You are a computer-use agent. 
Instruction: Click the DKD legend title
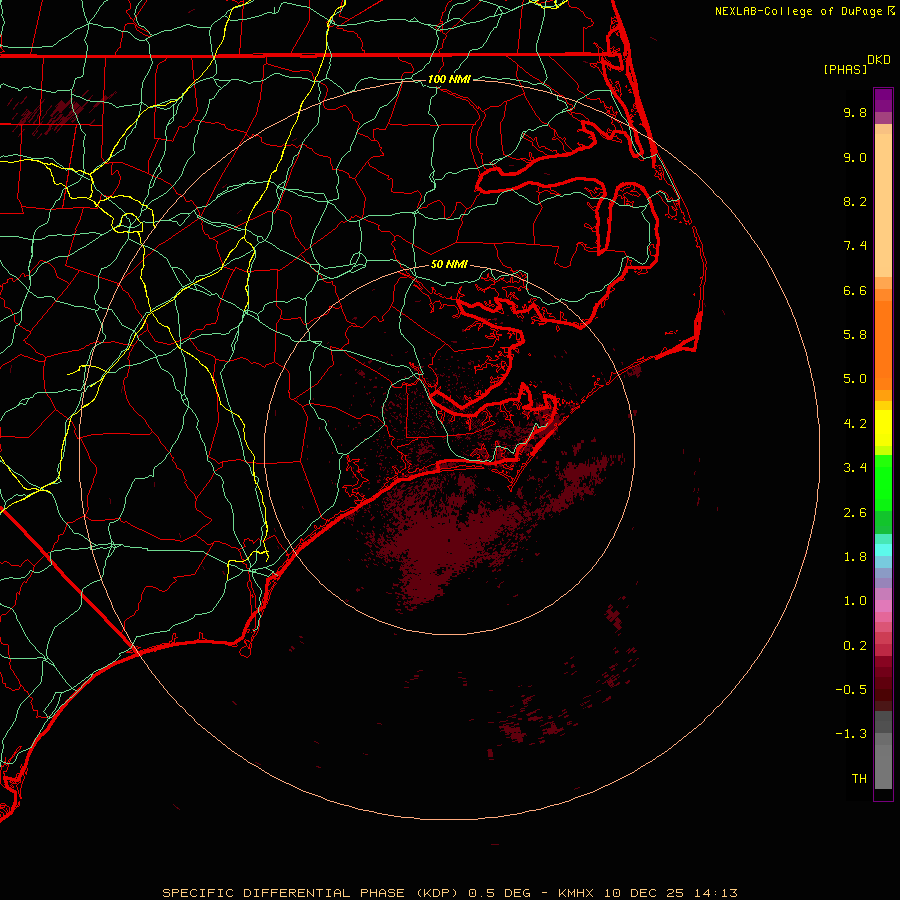(878, 60)
